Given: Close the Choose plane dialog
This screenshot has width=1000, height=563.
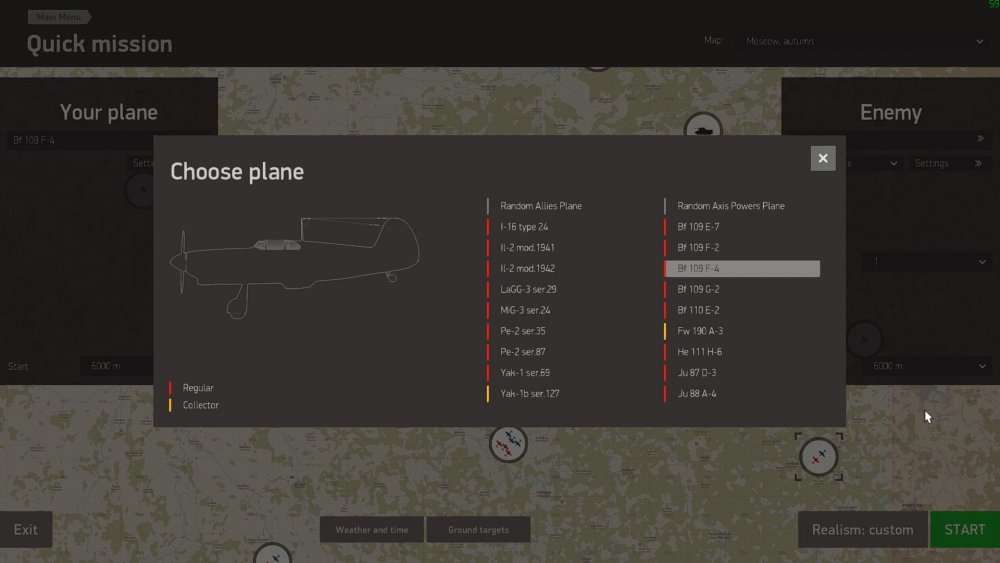Looking at the screenshot, I should (823, 158).
